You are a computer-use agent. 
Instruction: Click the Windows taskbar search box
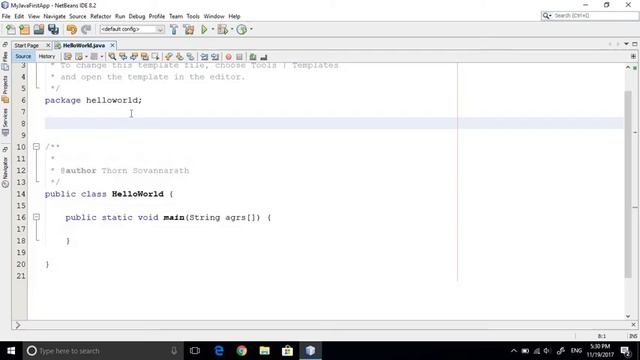pyautogui.click(x=103, y=351)
